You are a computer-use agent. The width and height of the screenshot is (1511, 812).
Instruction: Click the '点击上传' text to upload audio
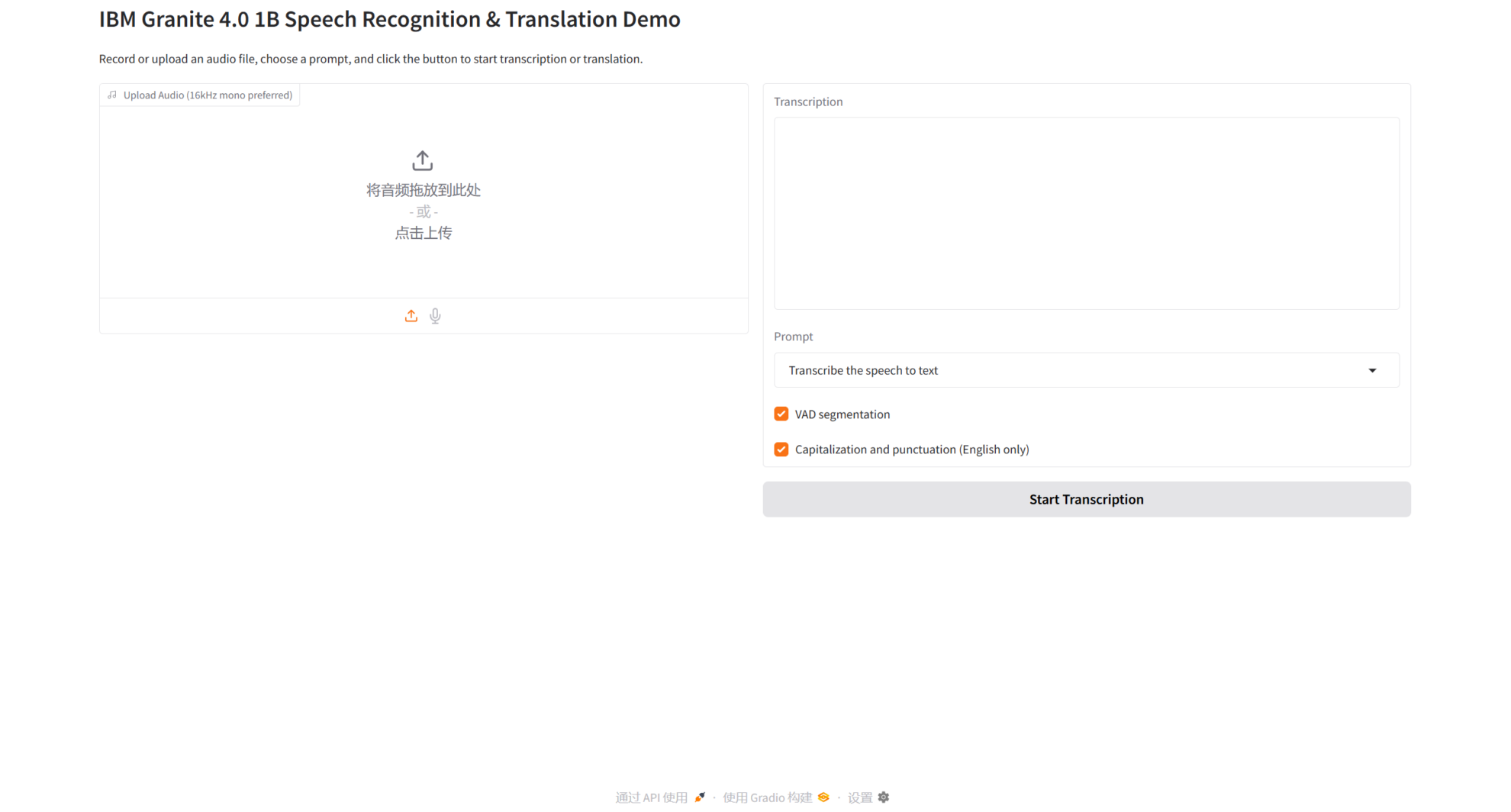(423, 234)
